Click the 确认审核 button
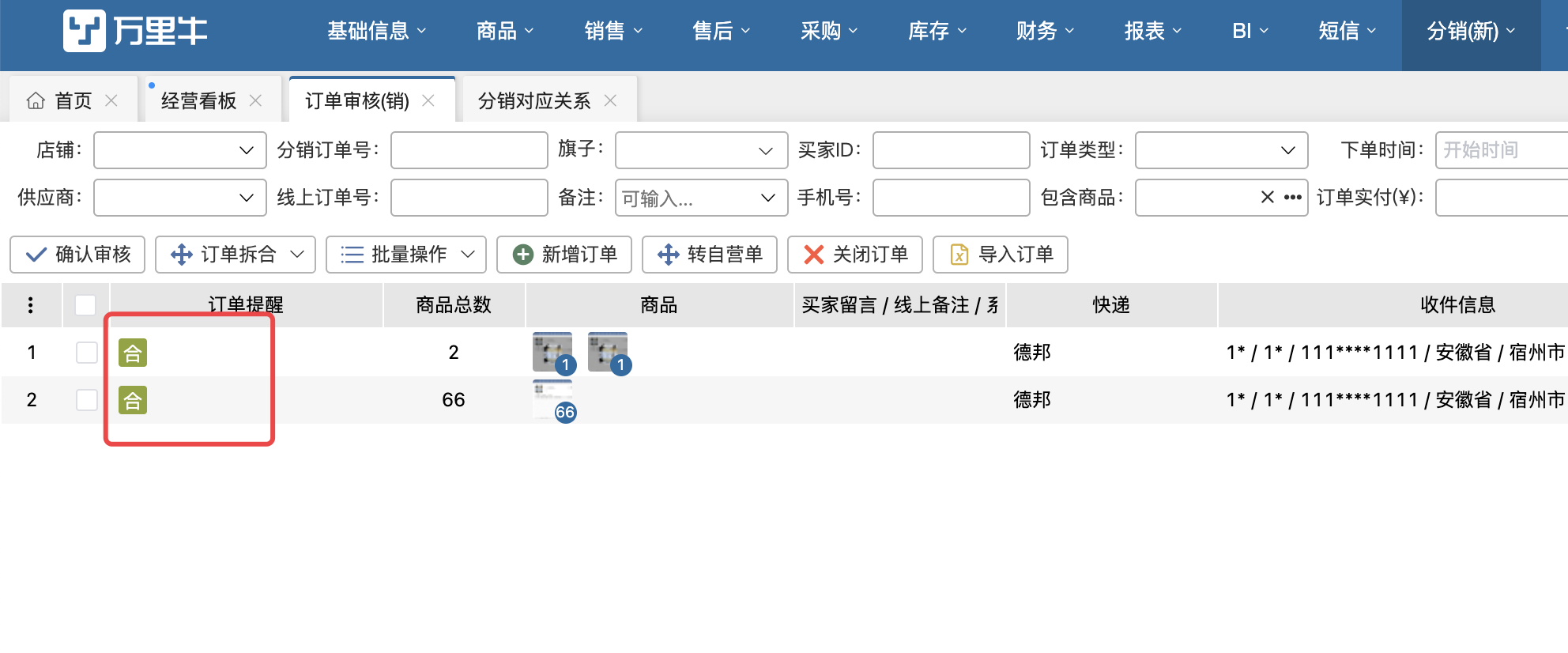Screen dimensions: 1568x653 (77, 255)
